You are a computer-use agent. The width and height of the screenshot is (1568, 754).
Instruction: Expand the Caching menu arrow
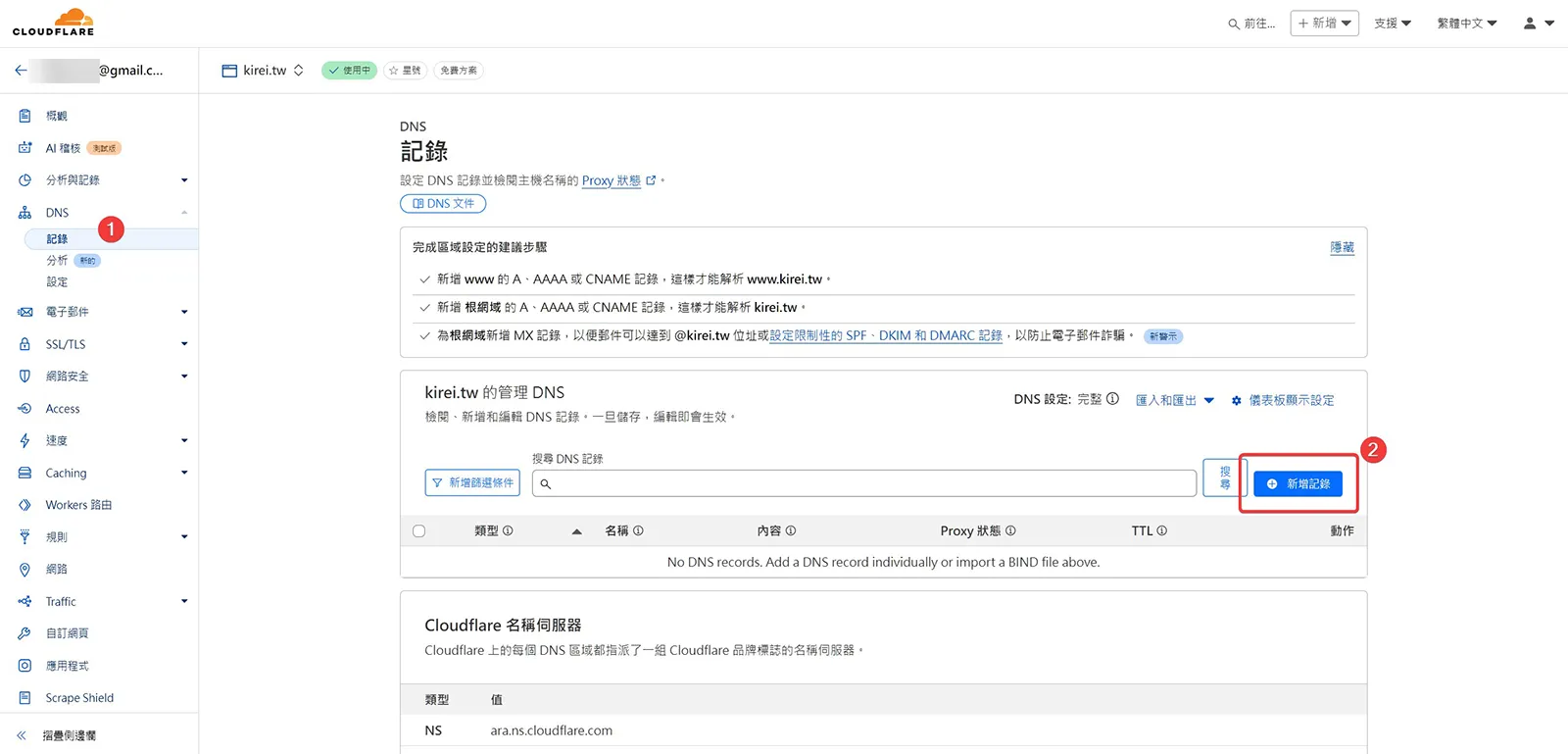click(x=184, y=473)
